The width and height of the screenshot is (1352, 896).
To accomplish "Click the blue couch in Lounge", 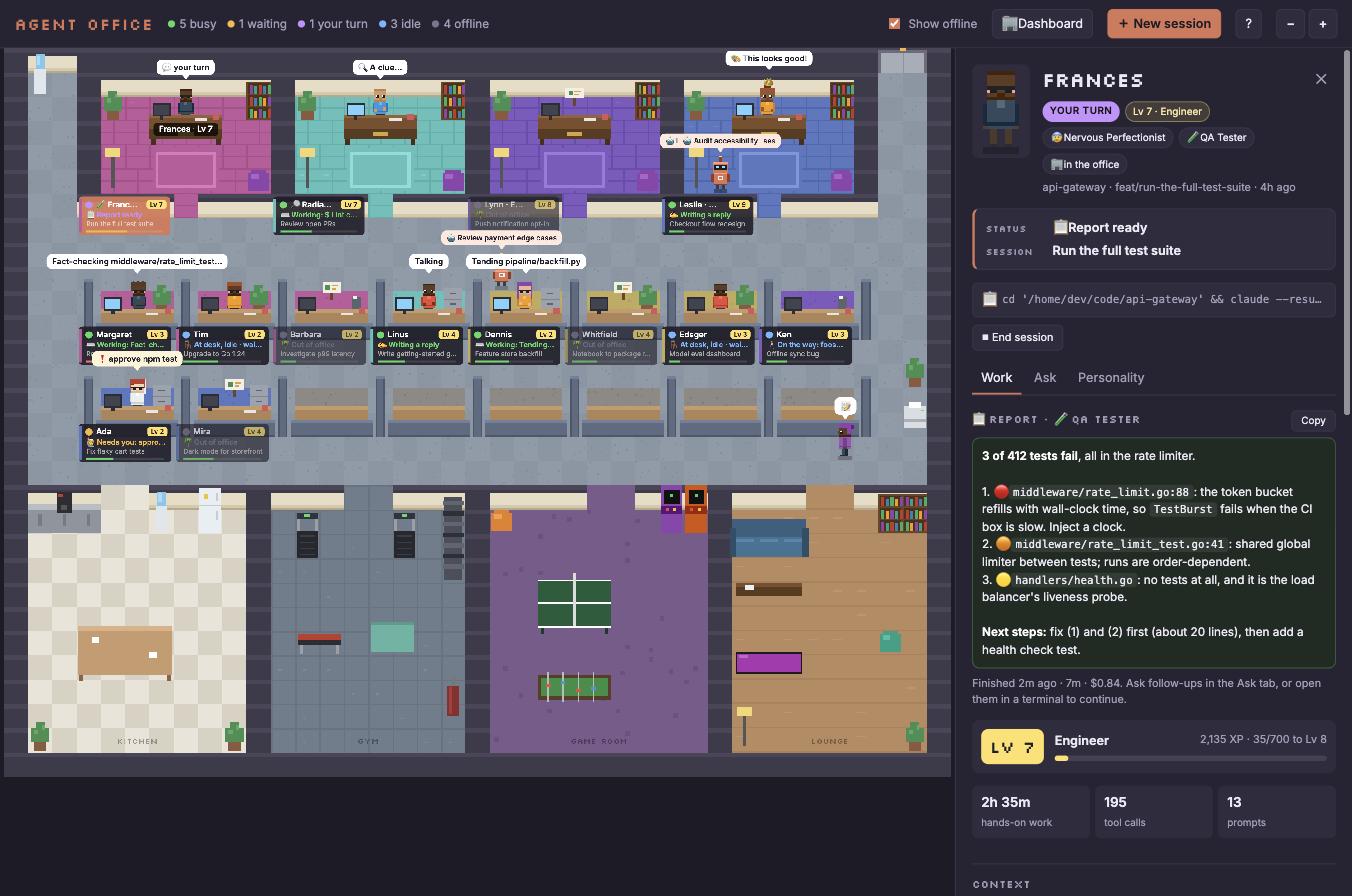I will click(x=770, y=538).
